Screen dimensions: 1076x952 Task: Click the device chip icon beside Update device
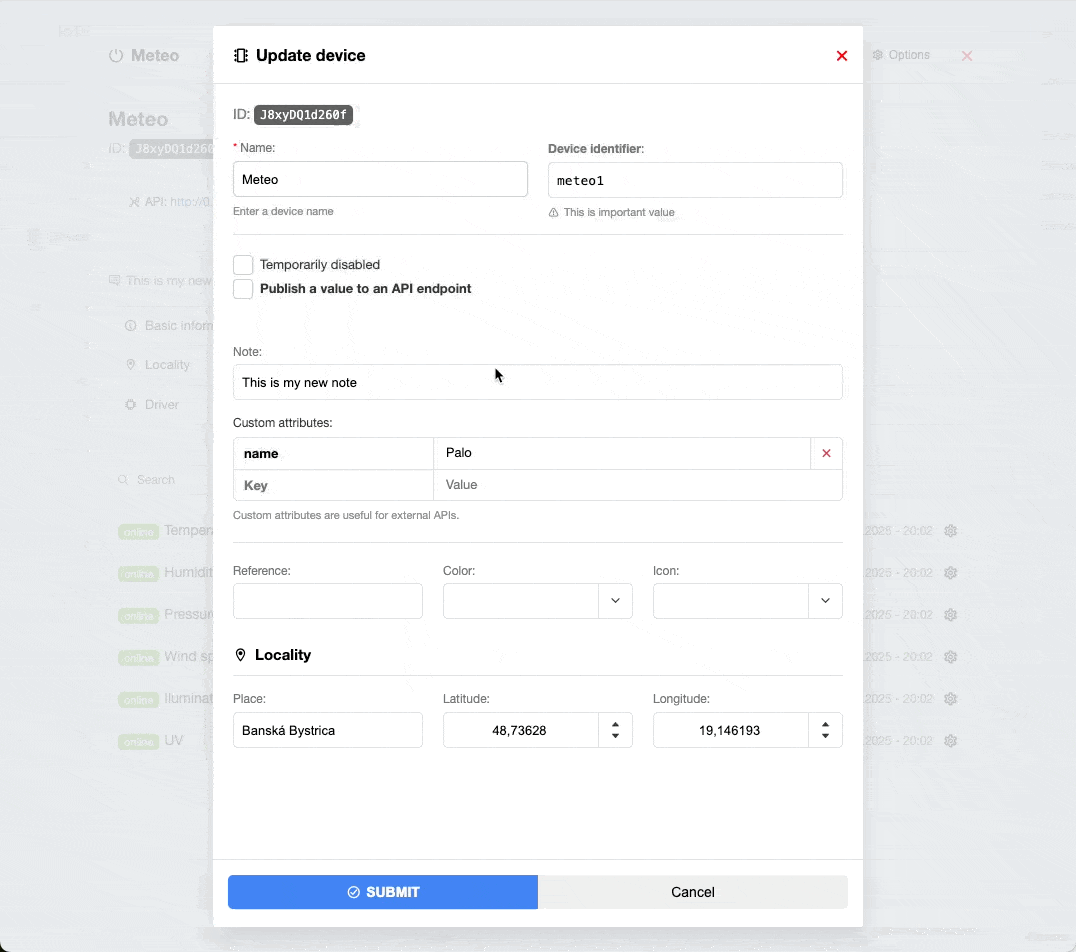(x=241, y=56)
